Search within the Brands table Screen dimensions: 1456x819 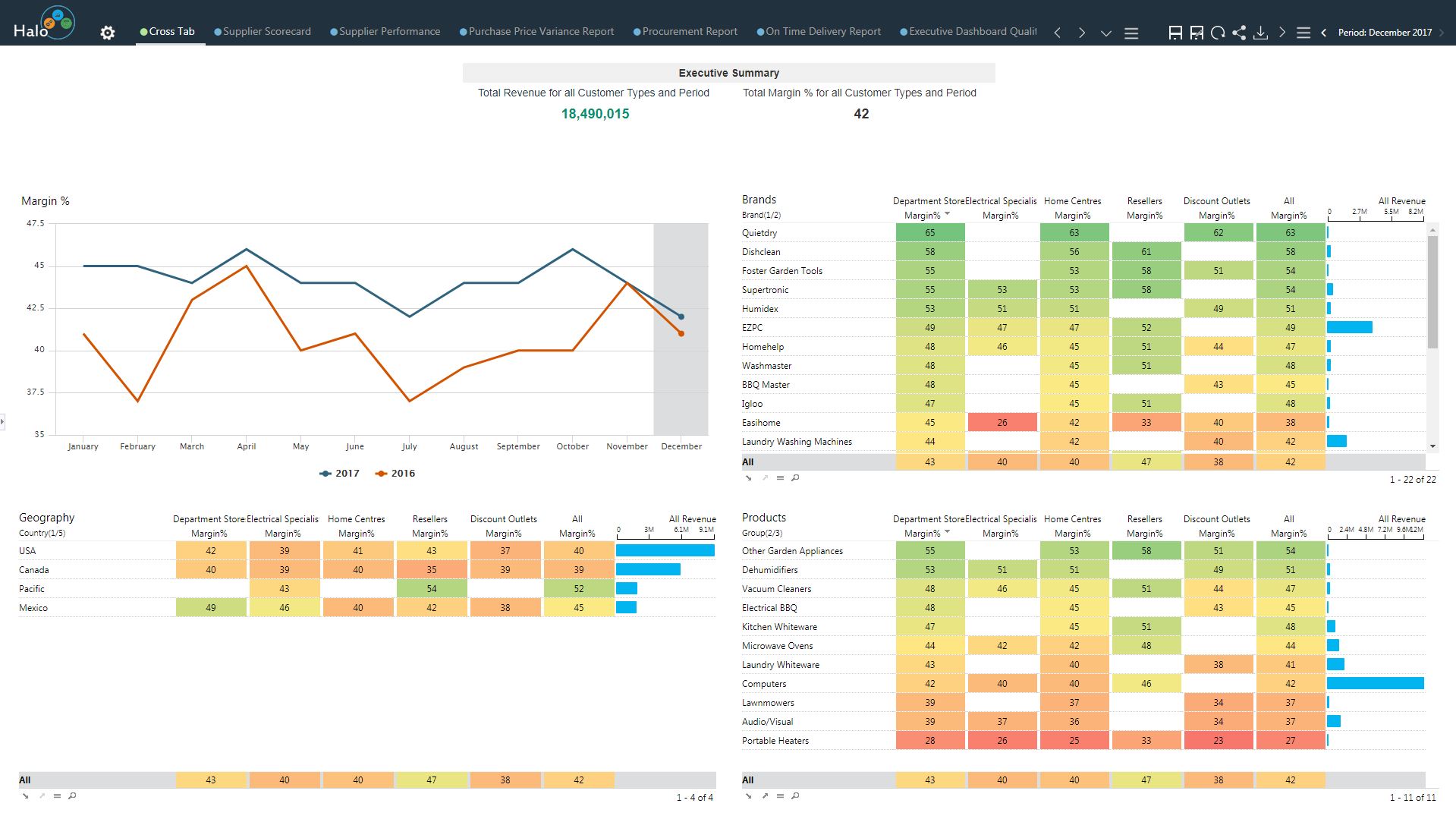[795, 478]
